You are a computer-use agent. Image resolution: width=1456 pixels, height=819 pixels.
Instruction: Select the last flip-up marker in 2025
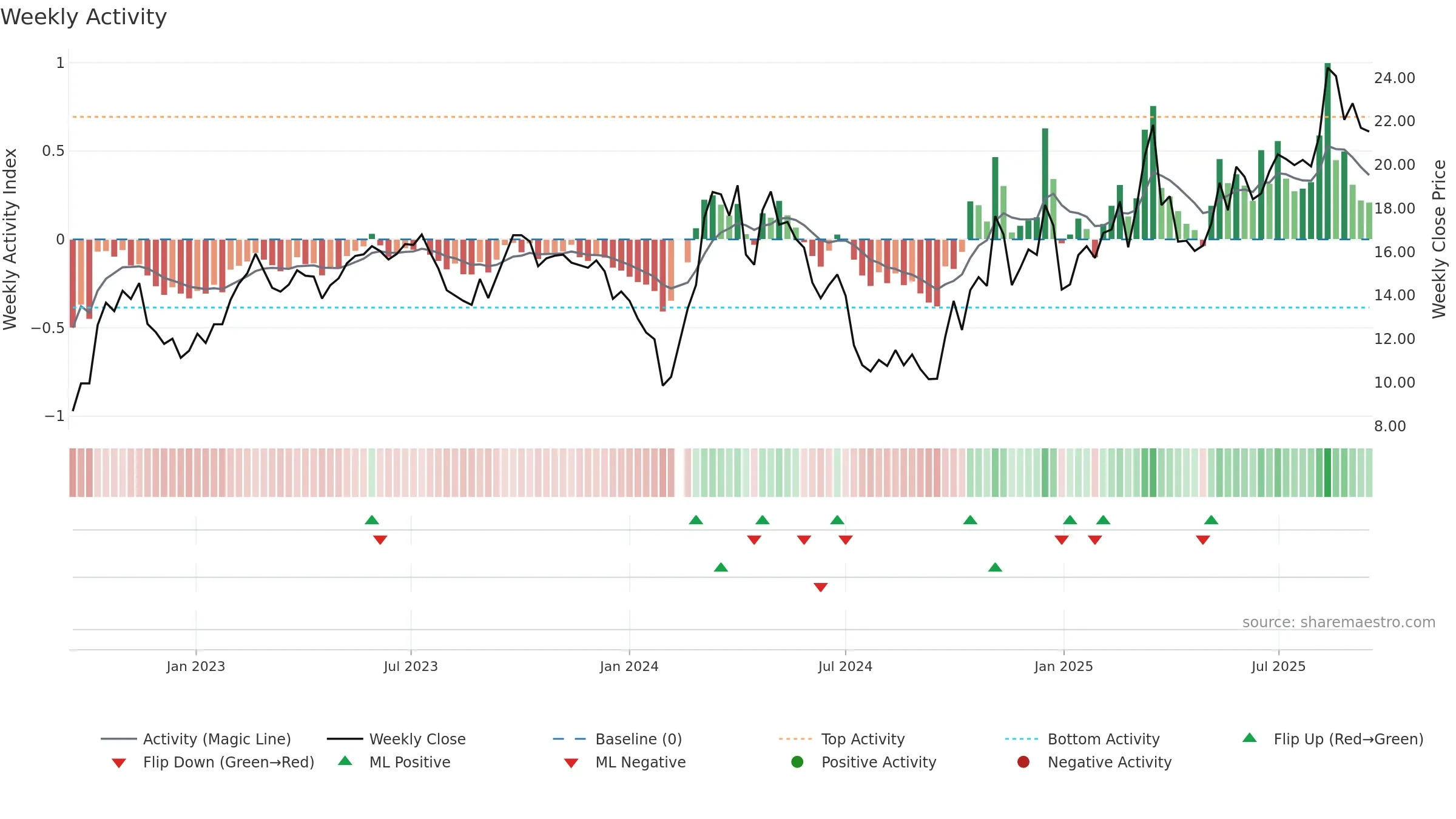point(1212,520)
